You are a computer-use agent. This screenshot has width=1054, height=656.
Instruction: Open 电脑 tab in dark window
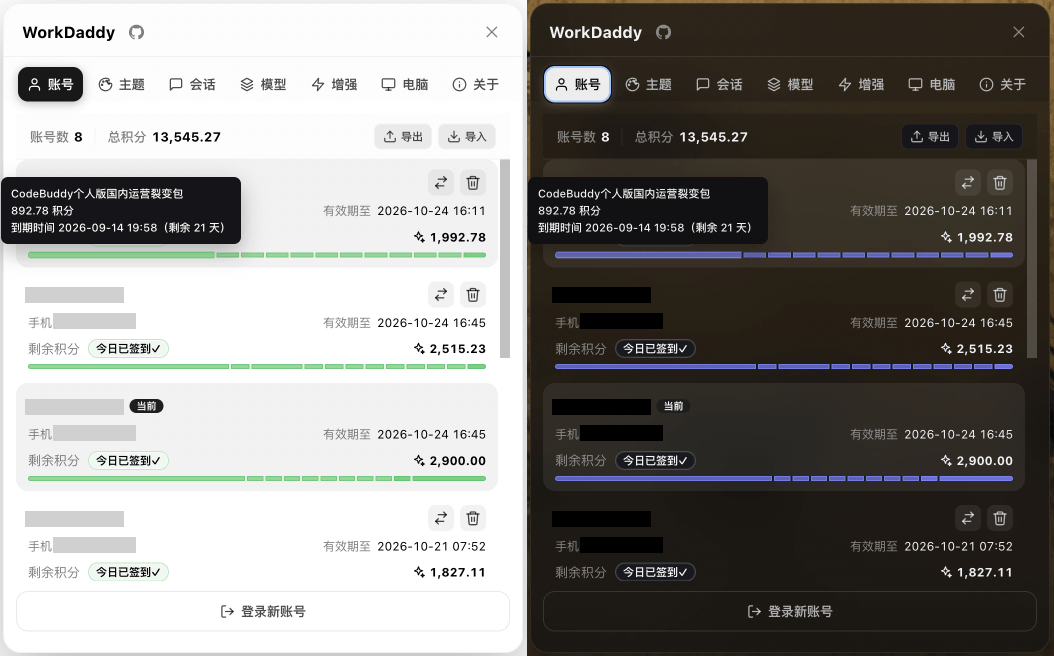click(932, 84)
